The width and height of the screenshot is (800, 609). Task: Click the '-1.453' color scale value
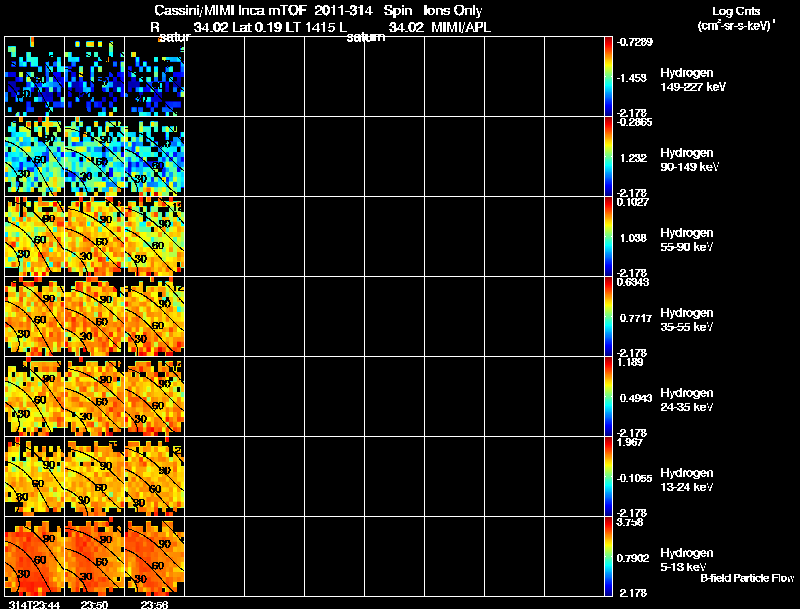click(x=632, y=78)
